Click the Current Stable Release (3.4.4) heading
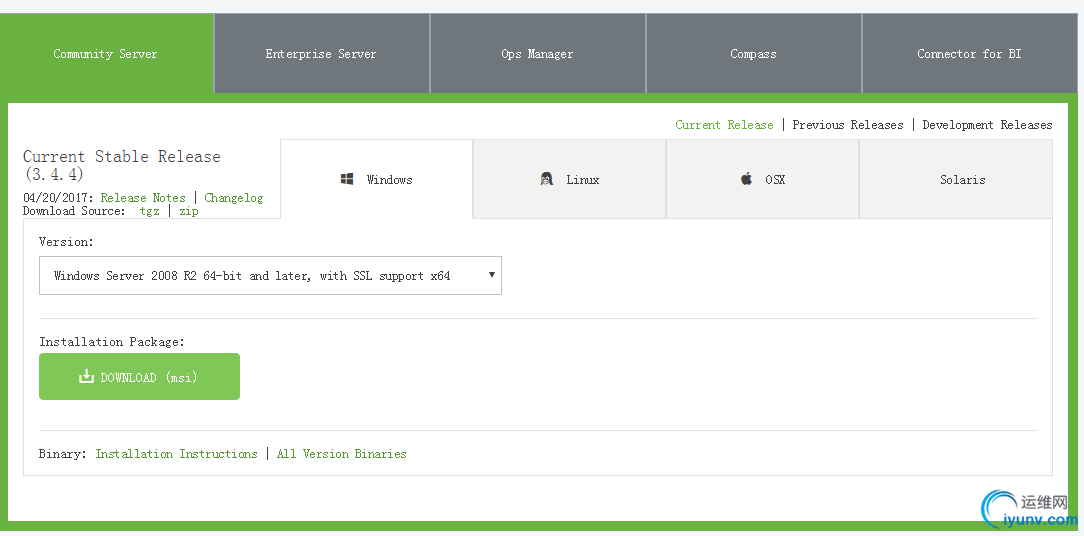This screenshot has height=536, width=1084. tap(122, 165)
